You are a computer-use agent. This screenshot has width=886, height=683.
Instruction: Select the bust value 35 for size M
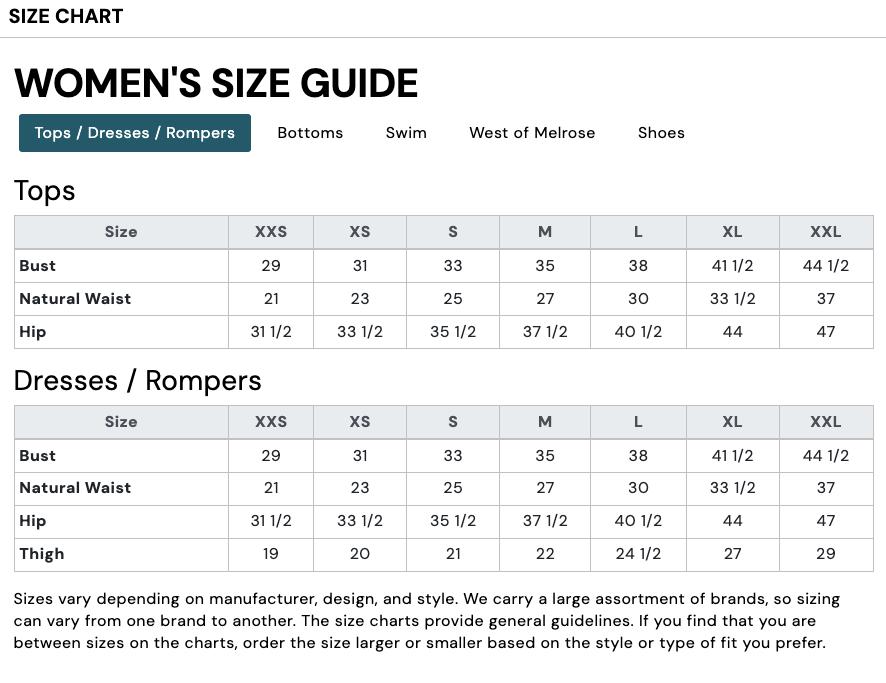[x=545, y=265]
